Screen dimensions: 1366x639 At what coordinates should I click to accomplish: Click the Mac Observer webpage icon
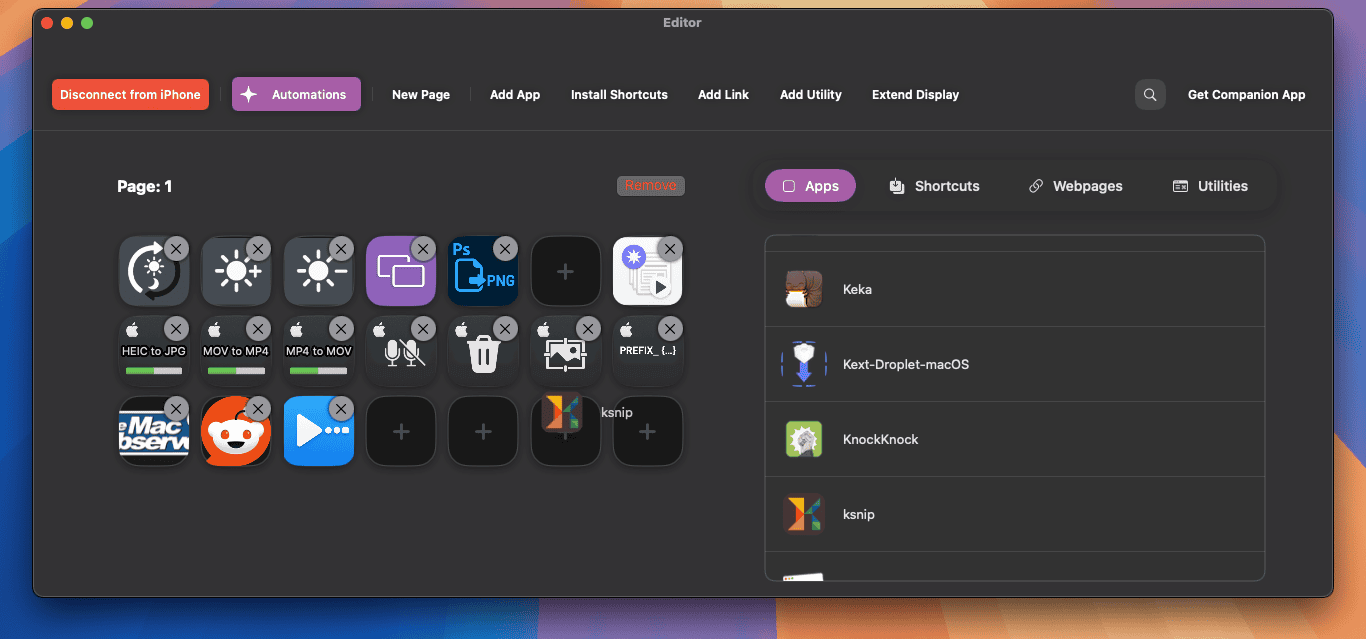153,431
